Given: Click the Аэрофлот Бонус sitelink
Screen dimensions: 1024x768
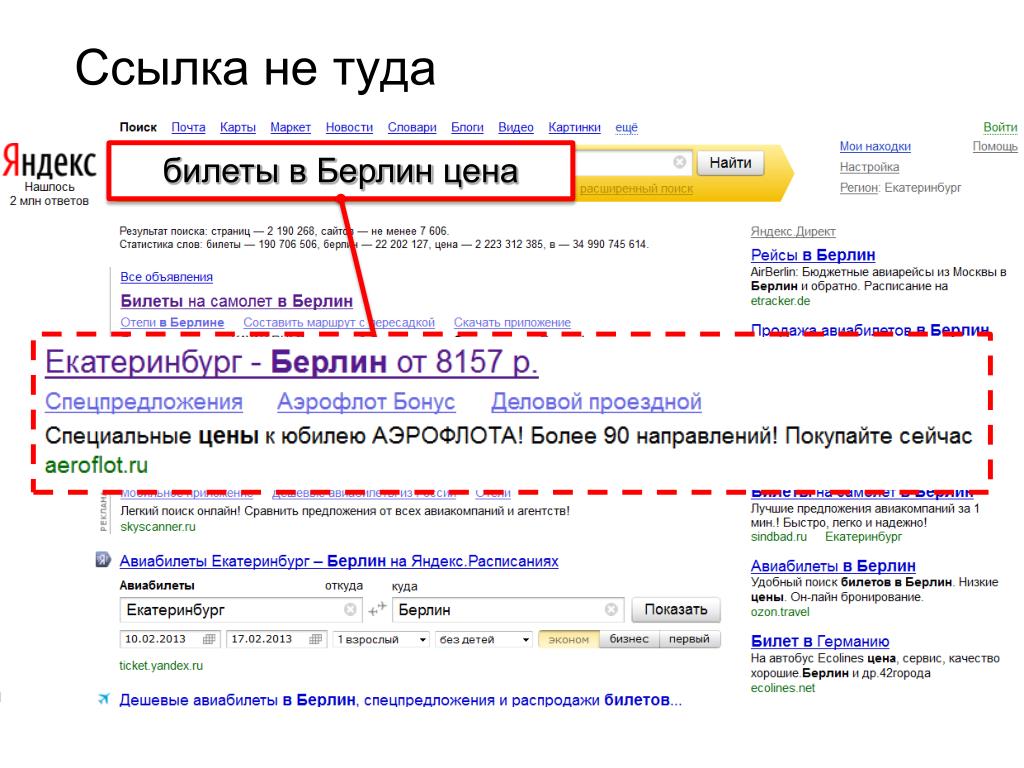Looking at the screenshot, I should (x=366, y=402).
